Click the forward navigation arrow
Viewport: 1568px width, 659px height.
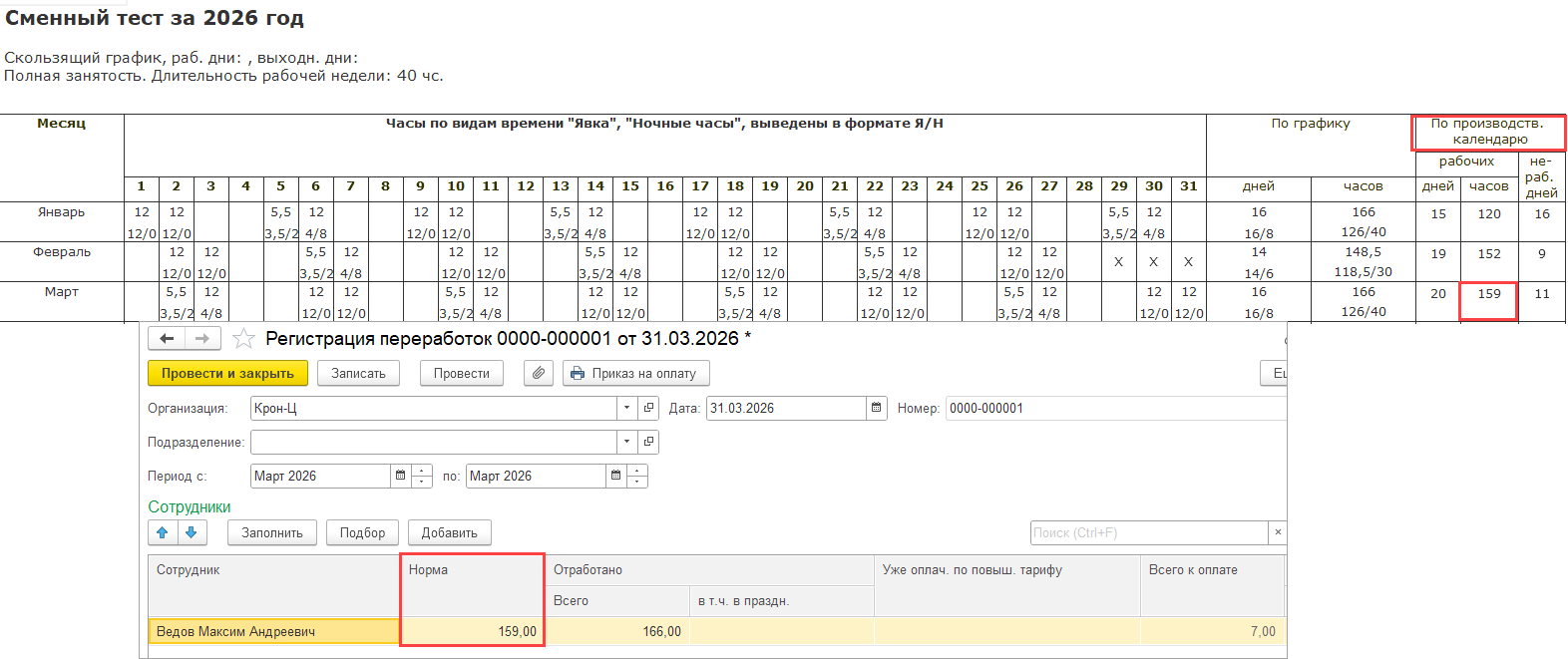[202, 339]
